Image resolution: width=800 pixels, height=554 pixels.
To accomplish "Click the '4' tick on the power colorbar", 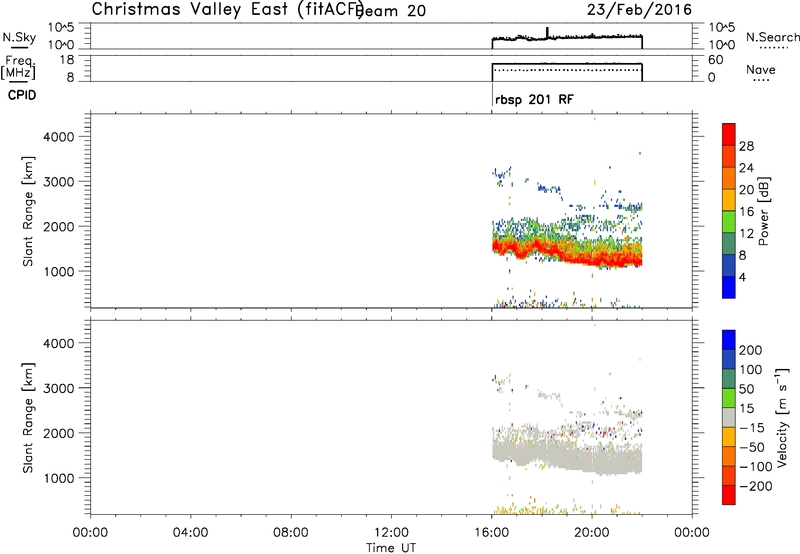I will 742,277.
